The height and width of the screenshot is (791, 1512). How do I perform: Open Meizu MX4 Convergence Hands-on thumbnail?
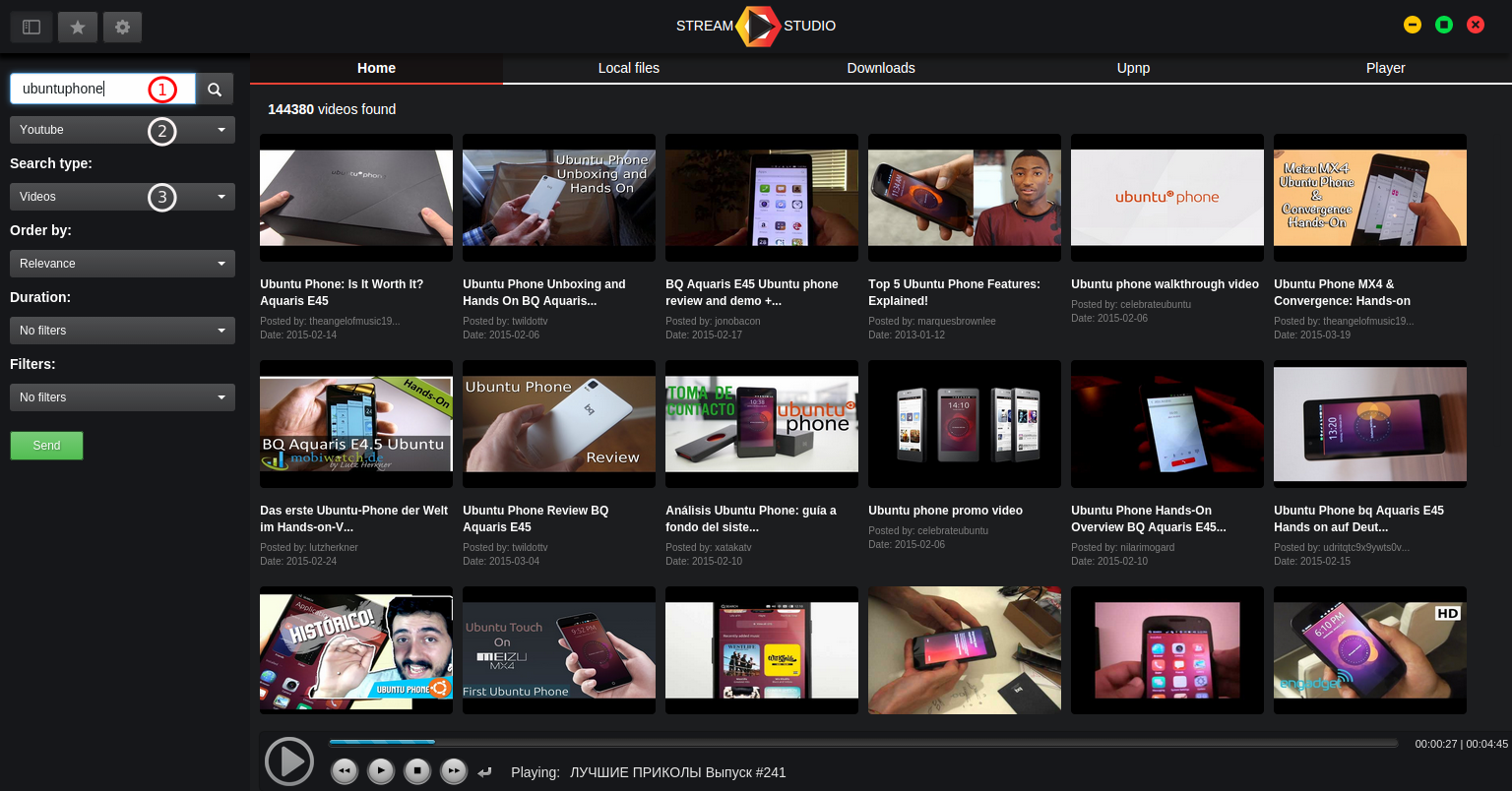[x=1370, y=198]
